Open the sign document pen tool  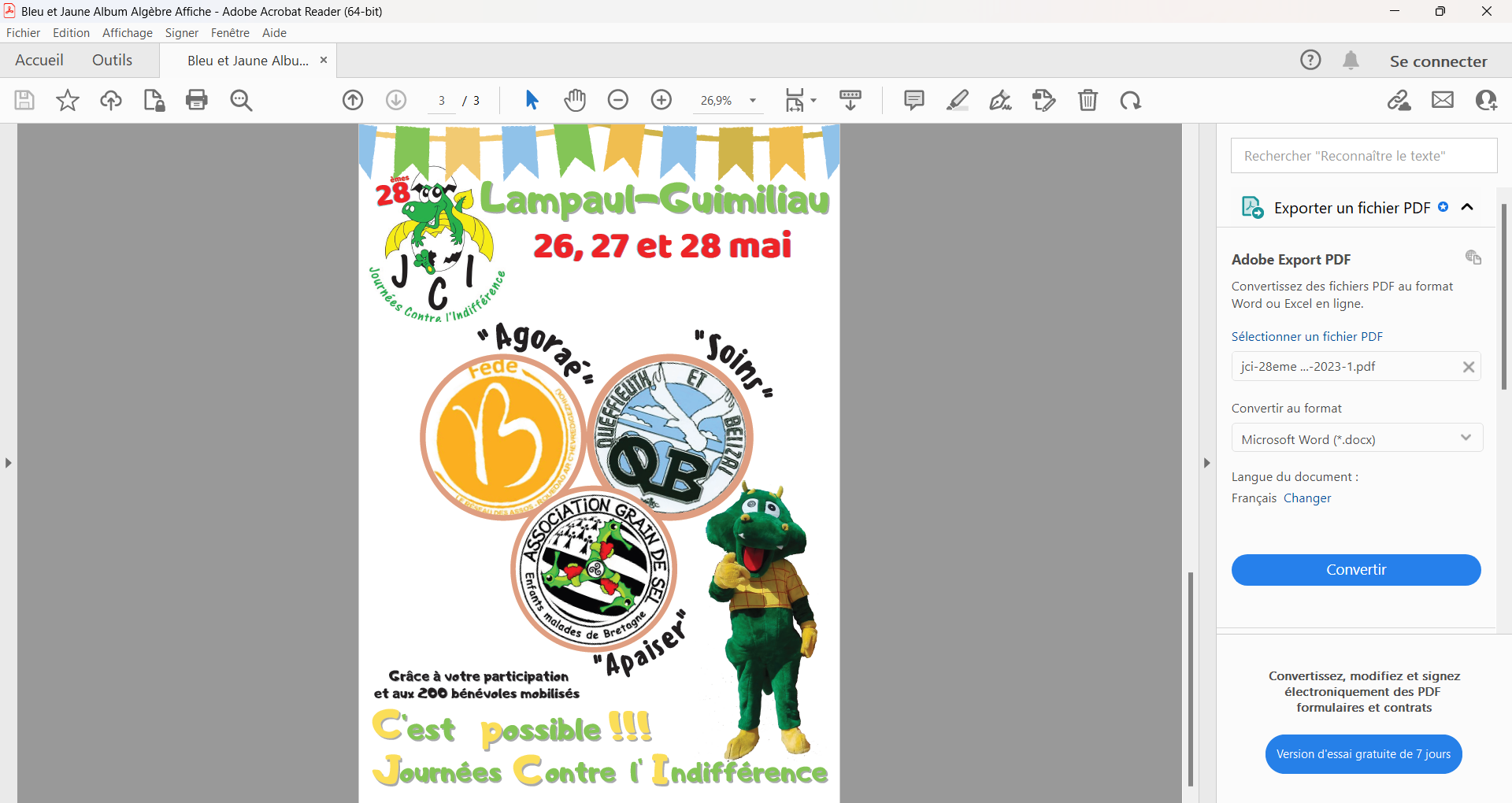[1000, 100]
